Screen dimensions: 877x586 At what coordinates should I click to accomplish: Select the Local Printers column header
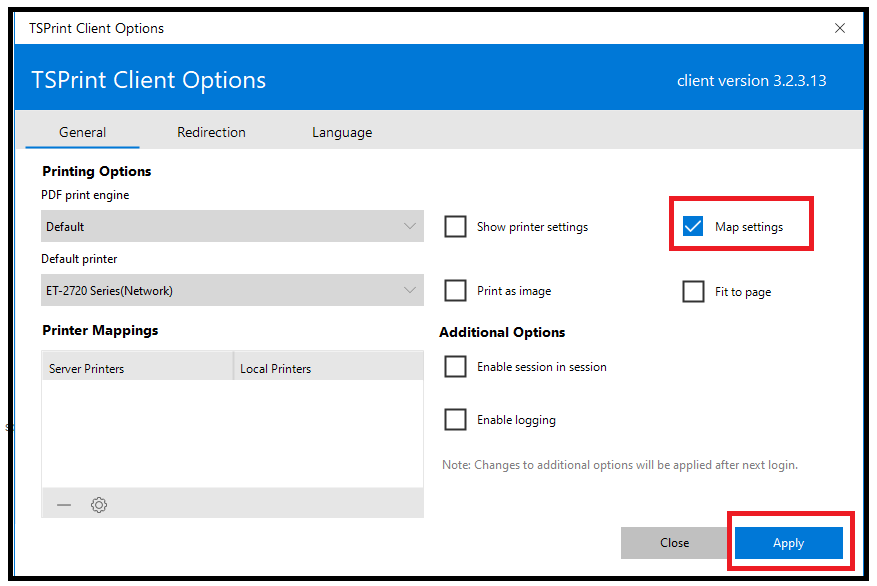328,366
